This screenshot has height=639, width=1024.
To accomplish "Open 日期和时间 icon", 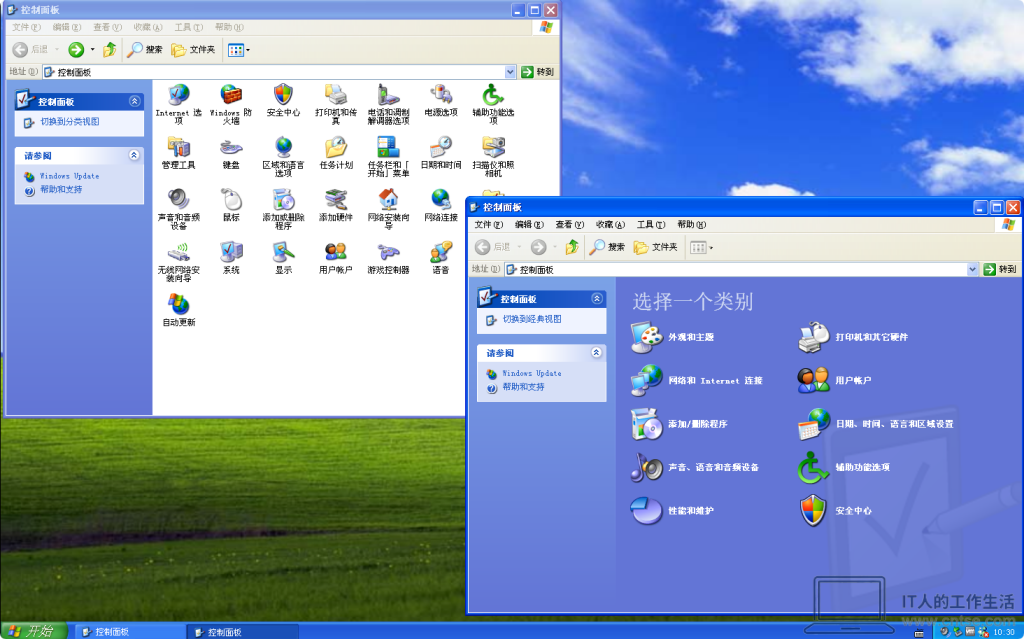I will pyautogui.click(x=441, y=152).
